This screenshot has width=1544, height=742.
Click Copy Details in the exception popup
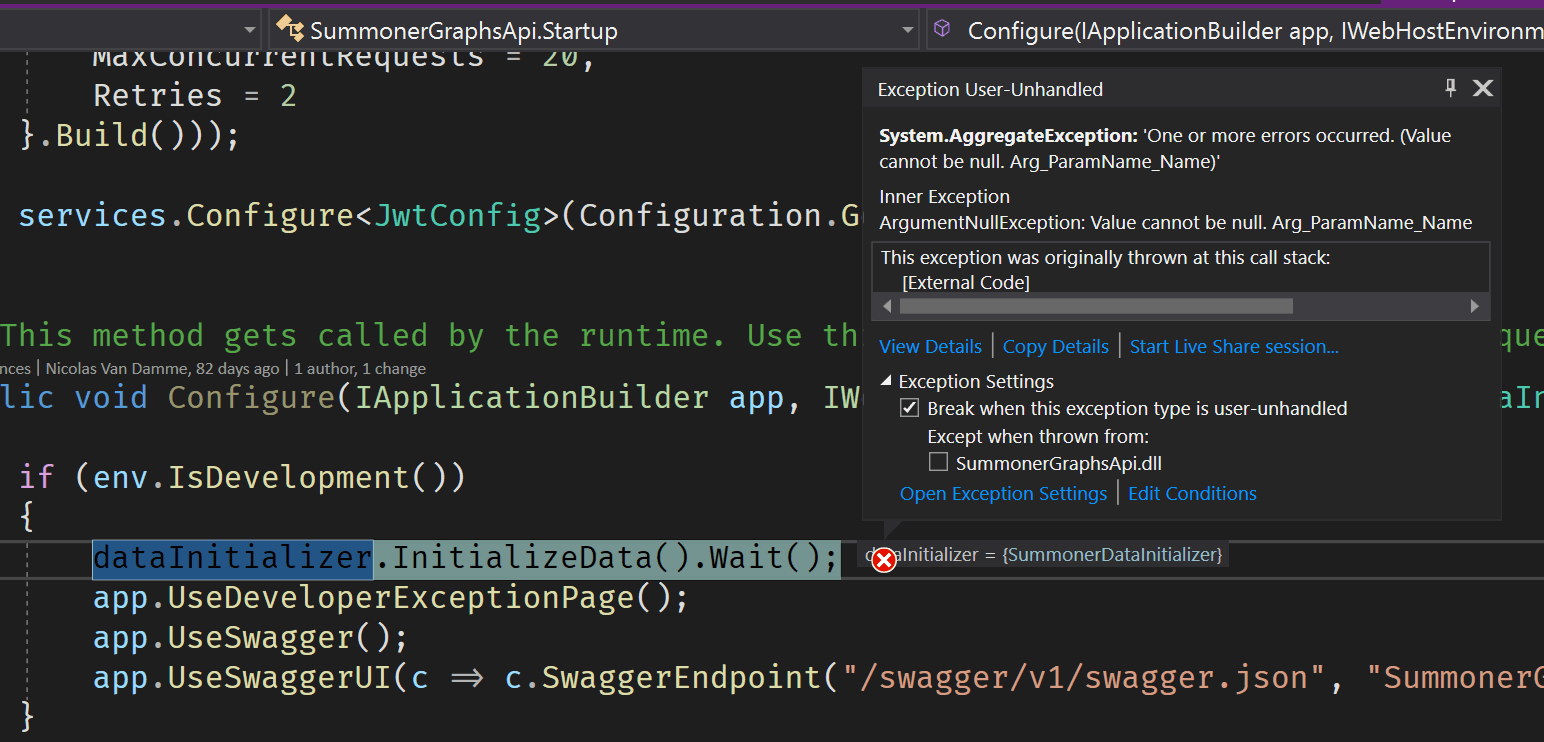click(x=1055, y=346)
